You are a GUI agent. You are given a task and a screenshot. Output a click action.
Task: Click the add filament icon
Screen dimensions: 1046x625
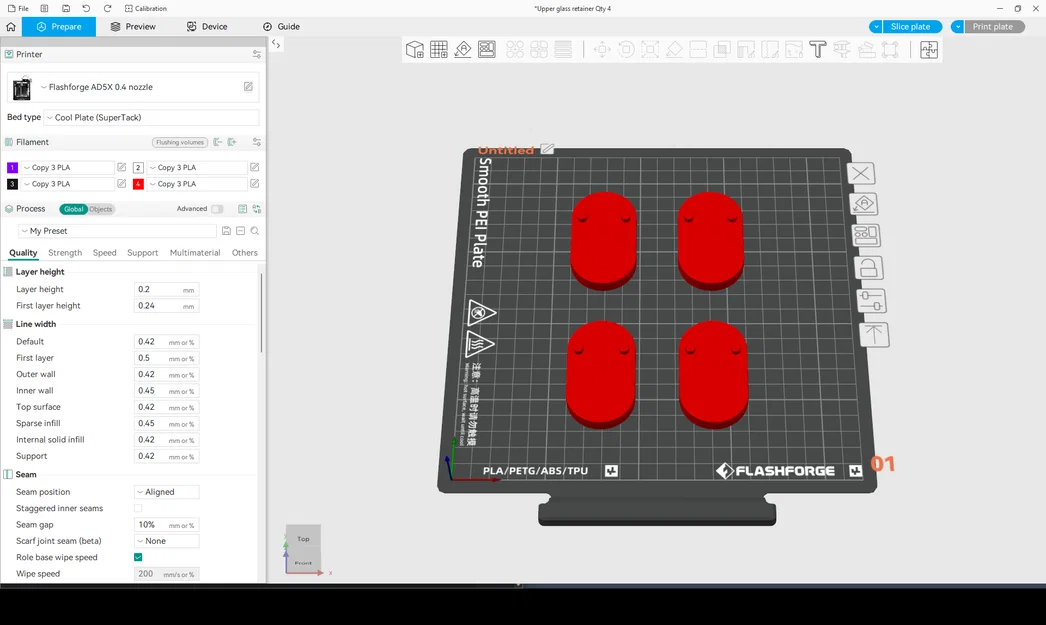232,142
